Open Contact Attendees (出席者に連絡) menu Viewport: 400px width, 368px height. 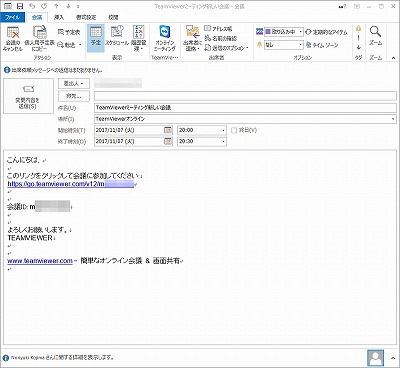coord(192,39)
